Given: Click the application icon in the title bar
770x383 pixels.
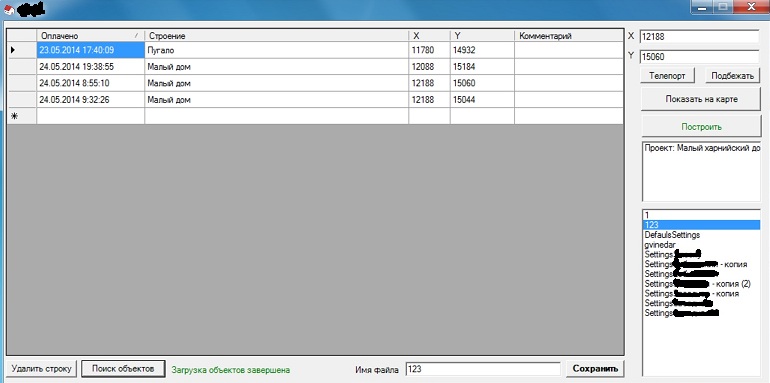Looking at the screenshot, I should [8, 9].
